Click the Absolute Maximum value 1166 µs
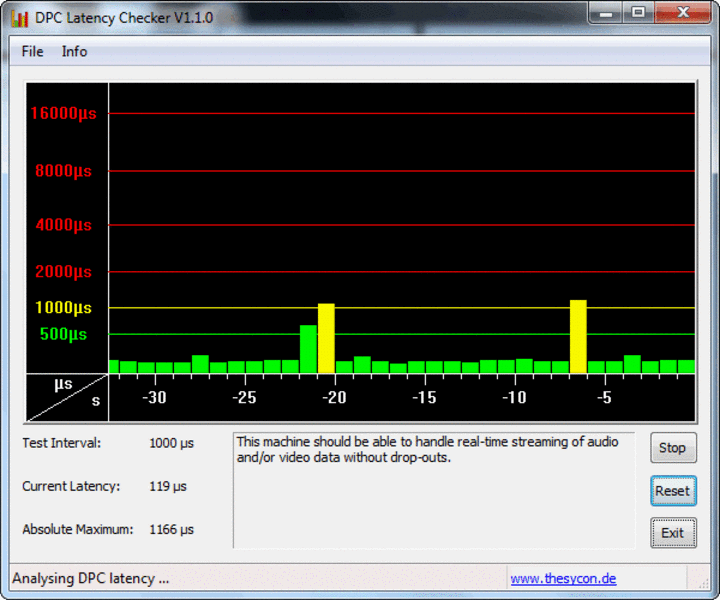 point(171,529)
